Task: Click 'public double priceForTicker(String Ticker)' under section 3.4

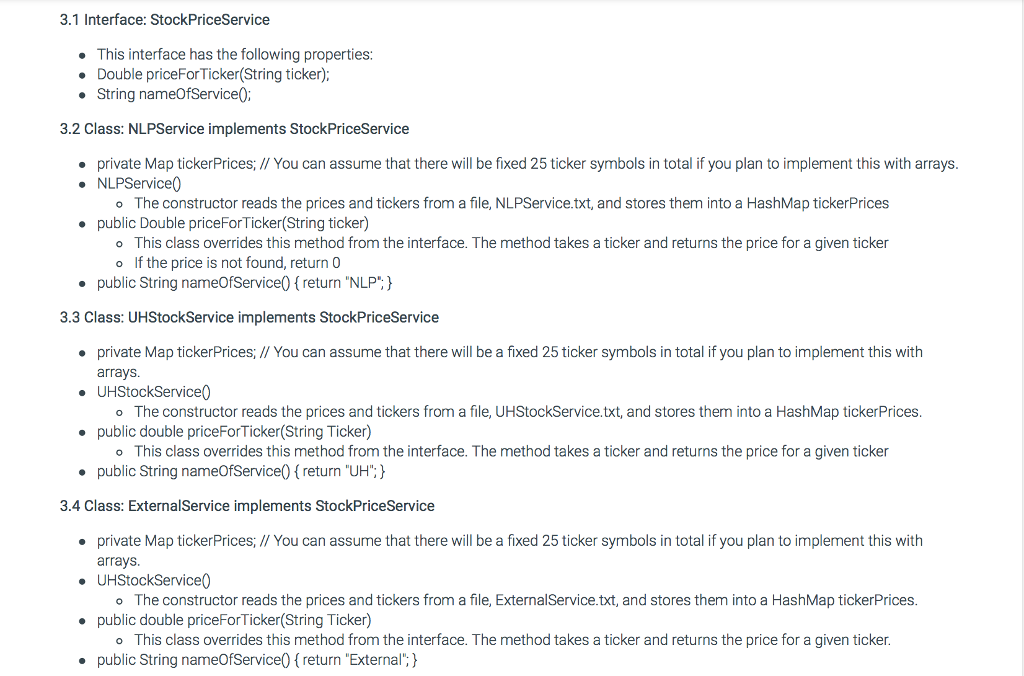Action: coord(234,620)
